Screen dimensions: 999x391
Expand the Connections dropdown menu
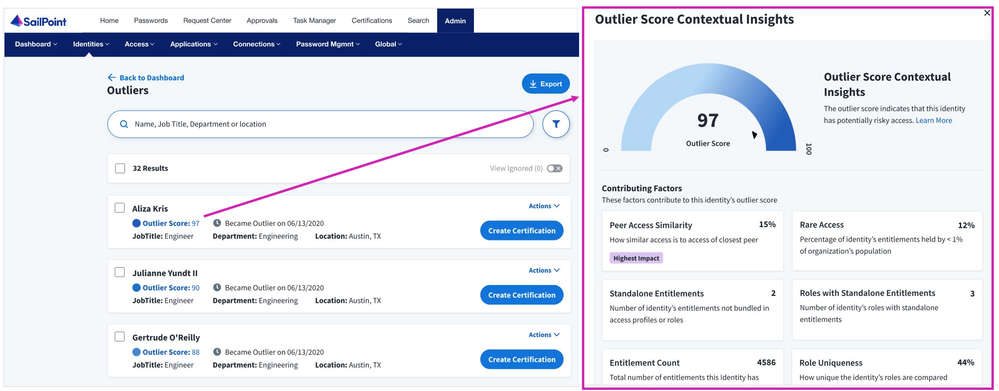(x=257, y=45)
